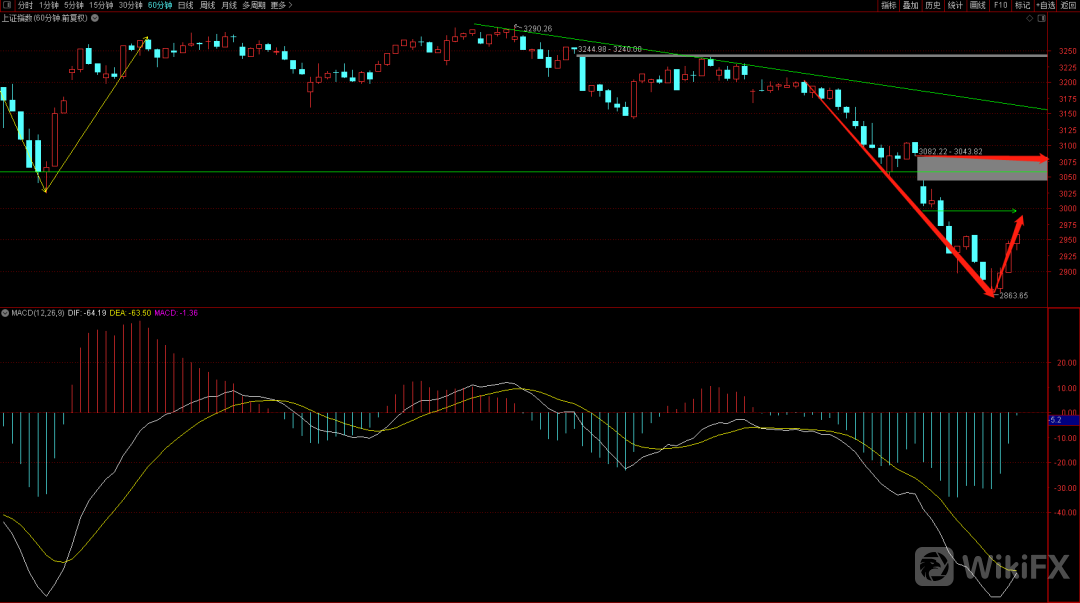The width and height of the screenshot is (1080, 603).
Task: Switch chart to 15分钟 period
Action: [102, 5]
